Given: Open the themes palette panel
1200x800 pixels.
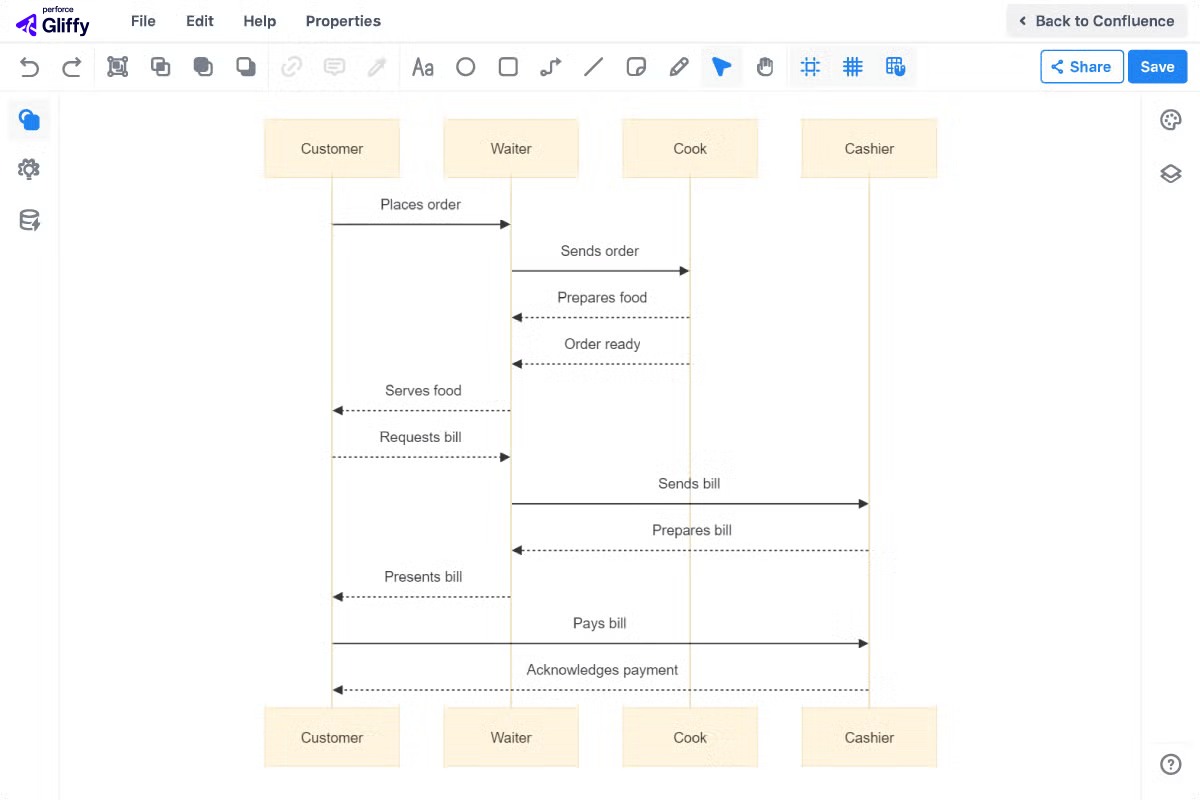Looking at the screenshot, I should (1171, 121).
